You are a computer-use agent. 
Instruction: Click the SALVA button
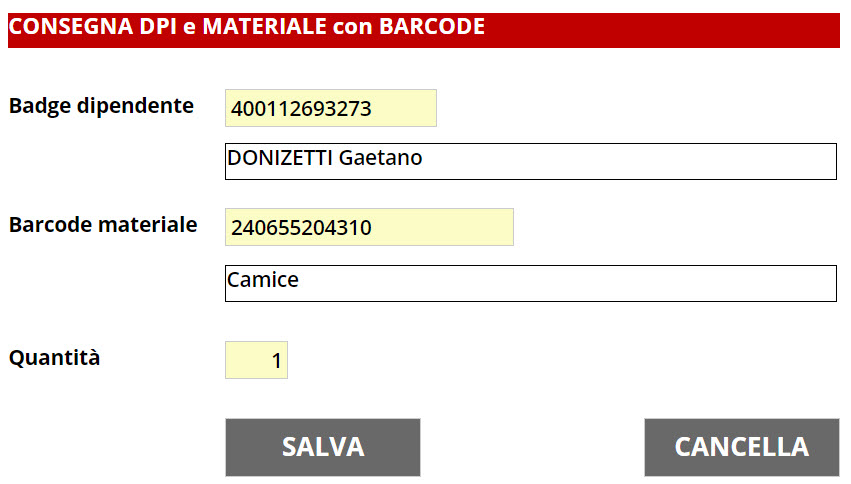tap(322, 447)
